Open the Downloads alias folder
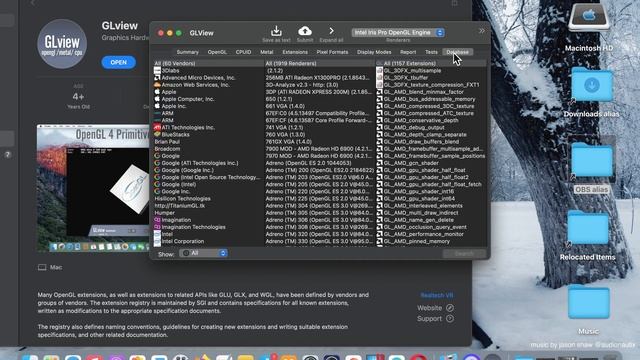640x360 pixels. point(592,85)
